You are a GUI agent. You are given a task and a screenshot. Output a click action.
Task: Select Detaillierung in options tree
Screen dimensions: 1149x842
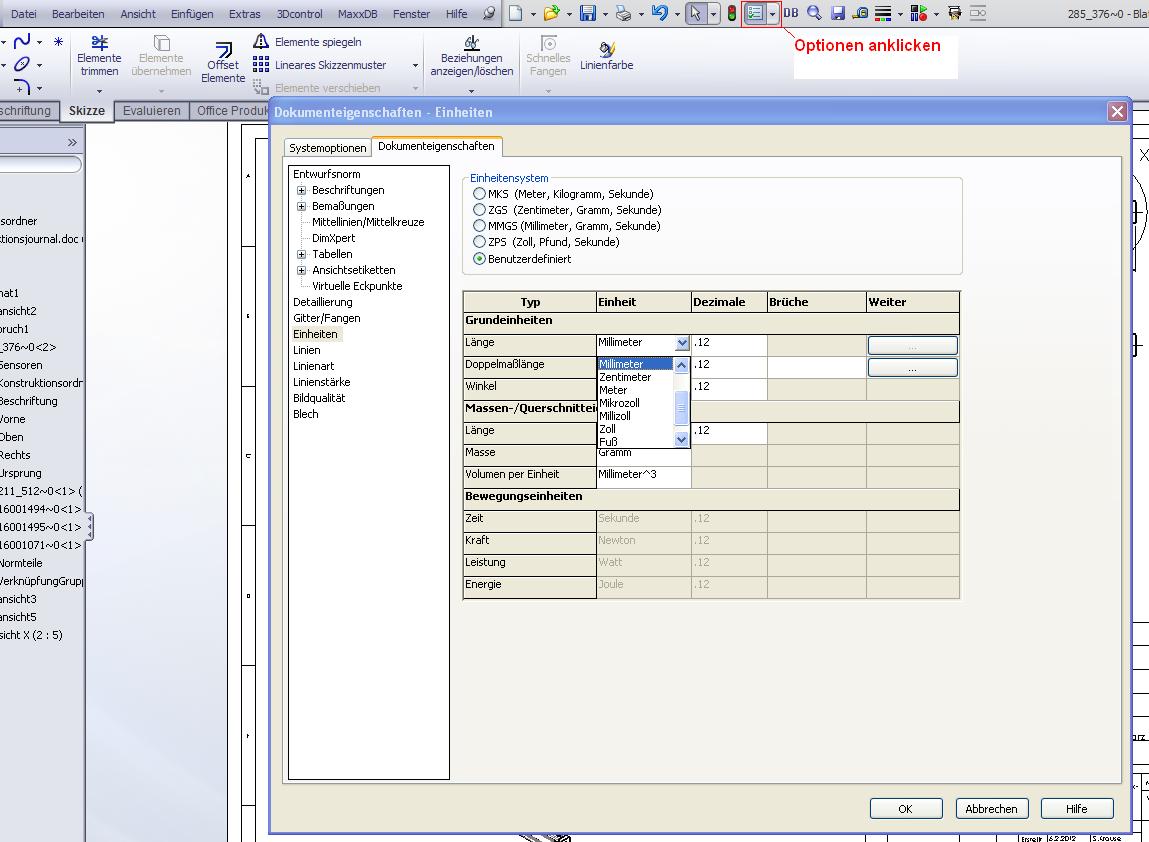[322, 302]
